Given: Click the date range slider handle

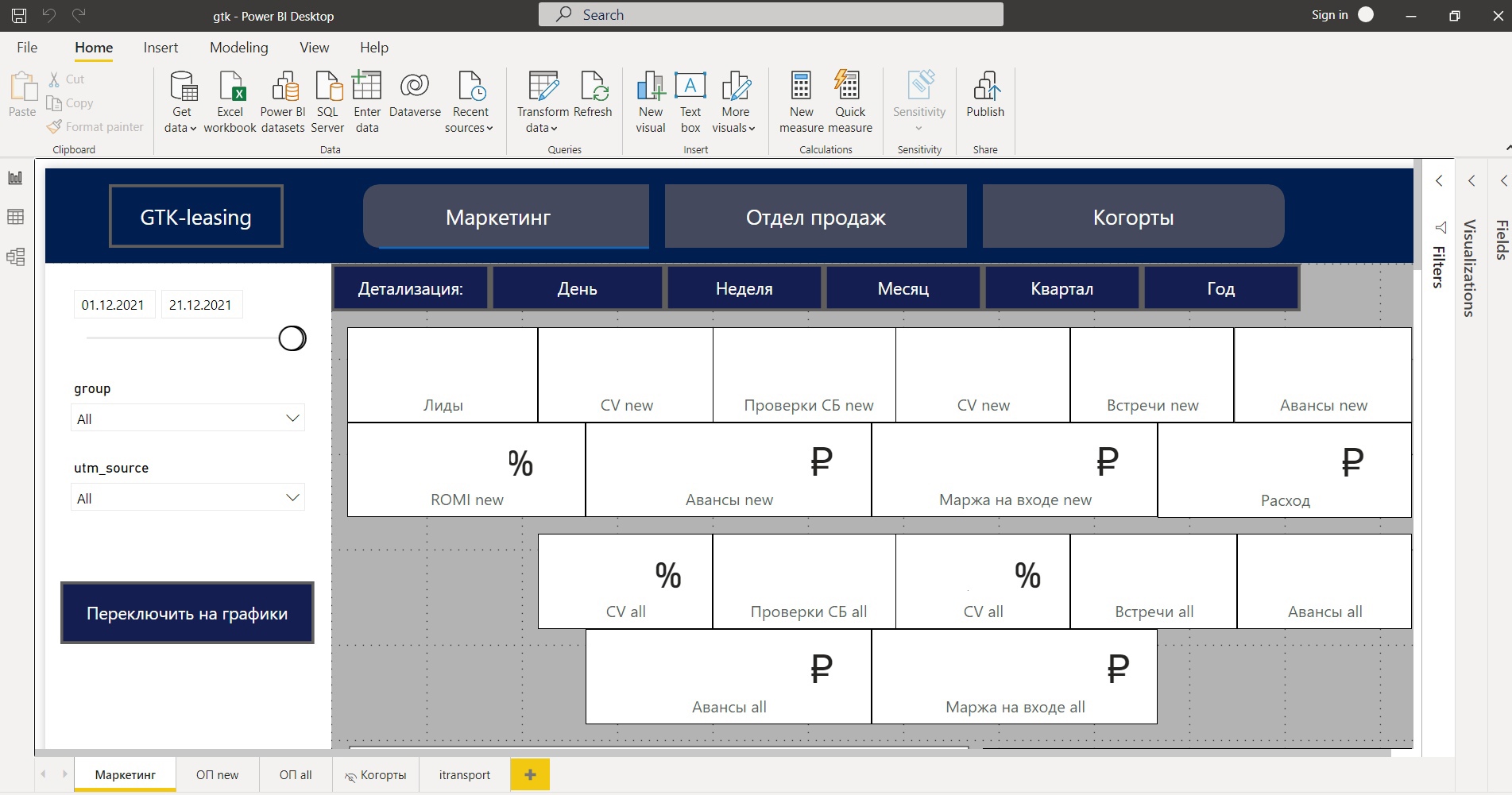Looking at the screenshot, I should click(x=292, y=338).
